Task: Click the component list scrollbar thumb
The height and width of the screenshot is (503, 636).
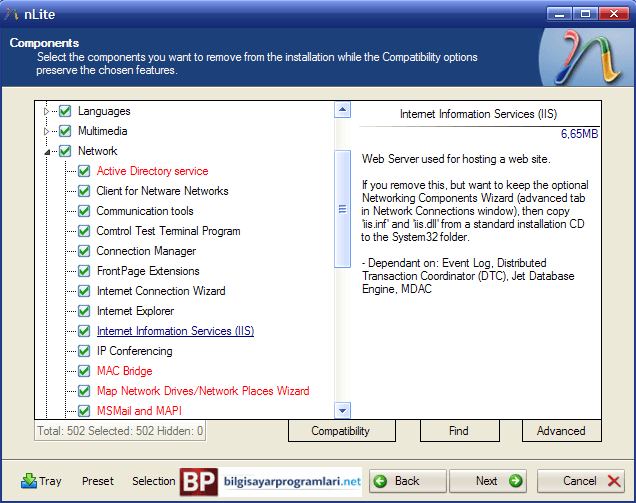Action: (342, 209)
